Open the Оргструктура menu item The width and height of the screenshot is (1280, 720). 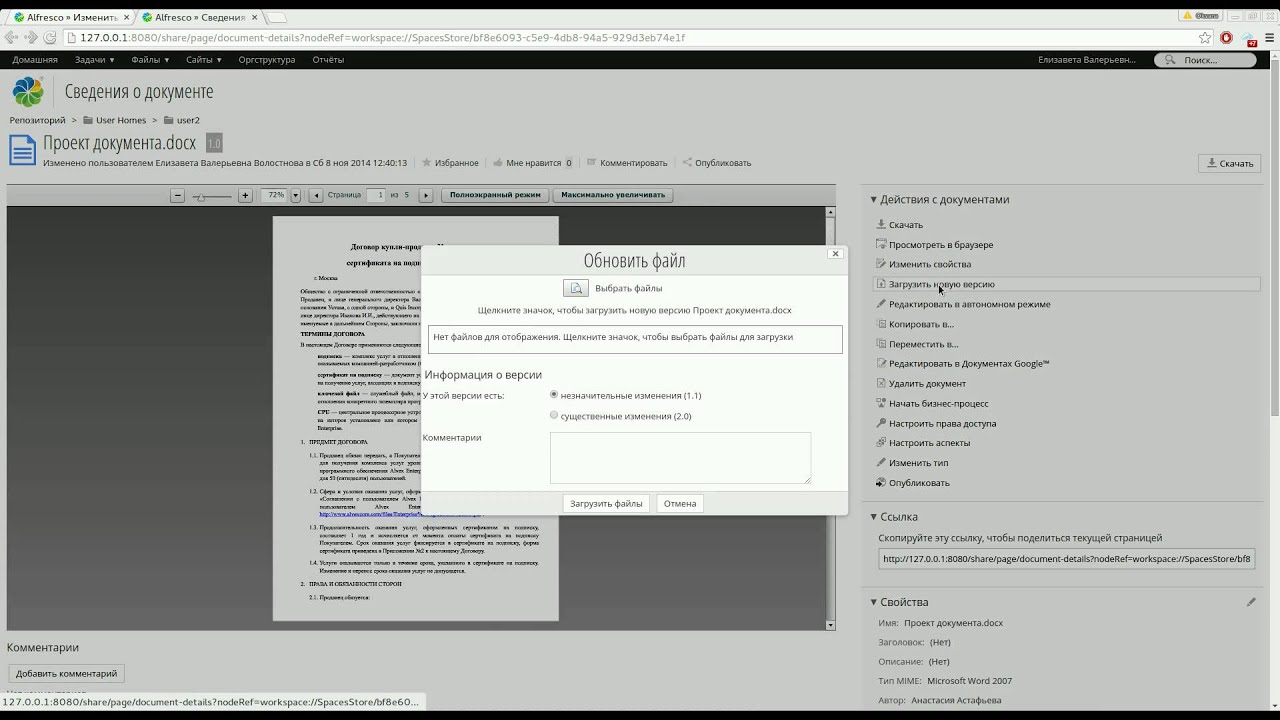267,60
